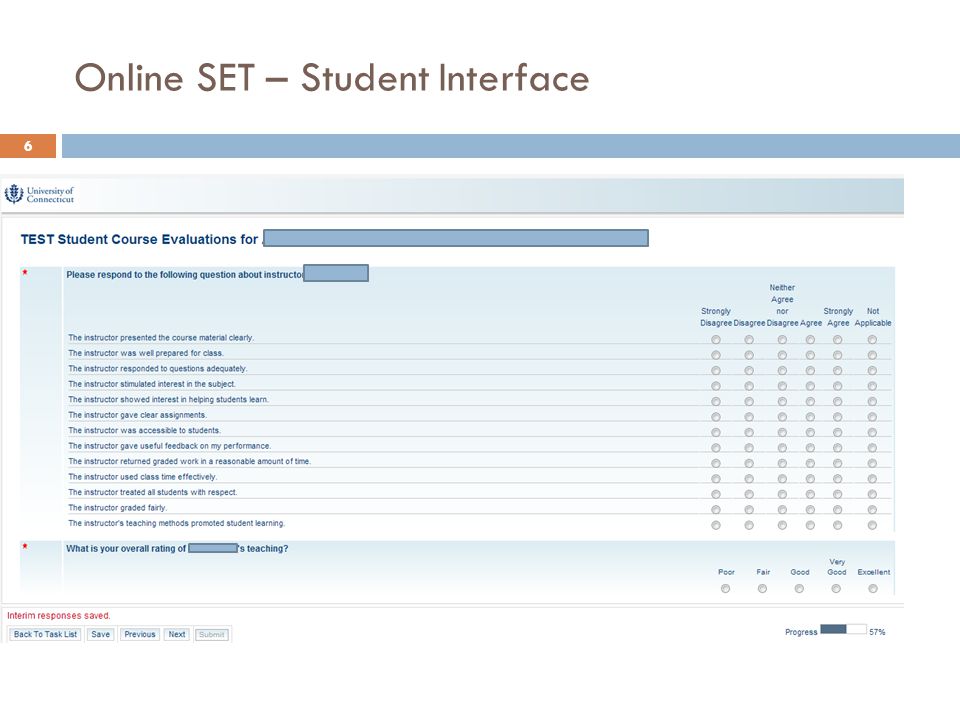Click 'The instructor graded fairly.' text
The height and width of the screenshot is (720, 960).
coord(118,508)
